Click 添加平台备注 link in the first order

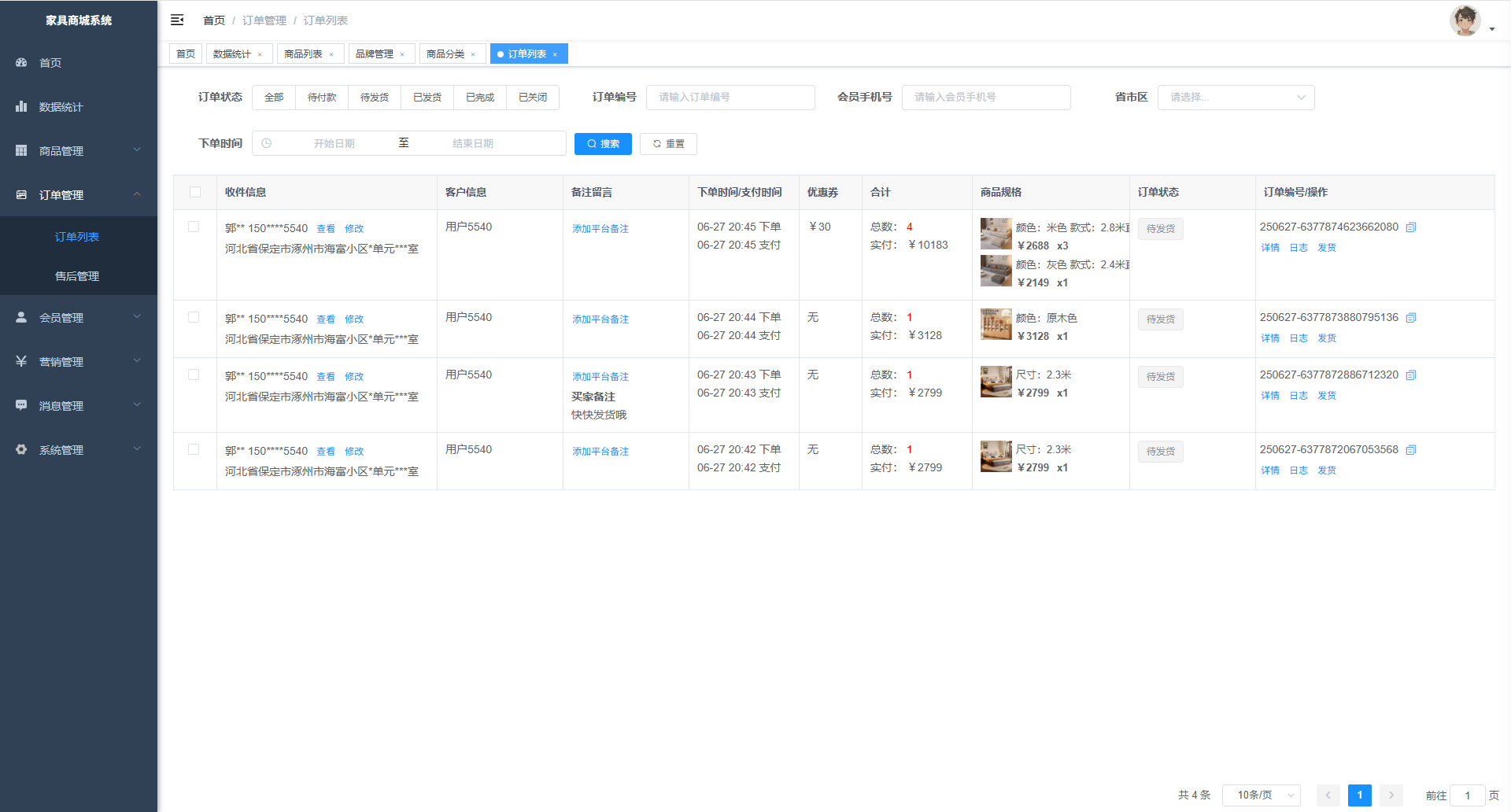click(x=600, y=229)
